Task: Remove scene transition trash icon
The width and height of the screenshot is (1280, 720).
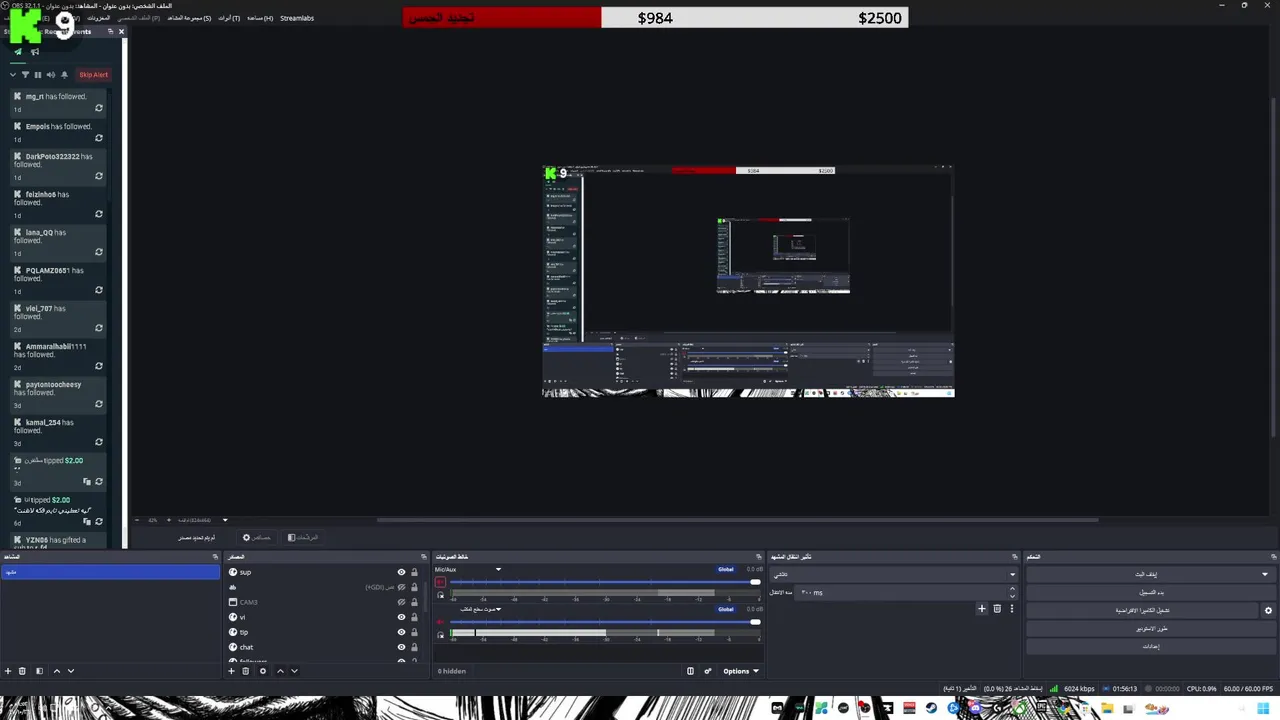Action: (997, 608)
